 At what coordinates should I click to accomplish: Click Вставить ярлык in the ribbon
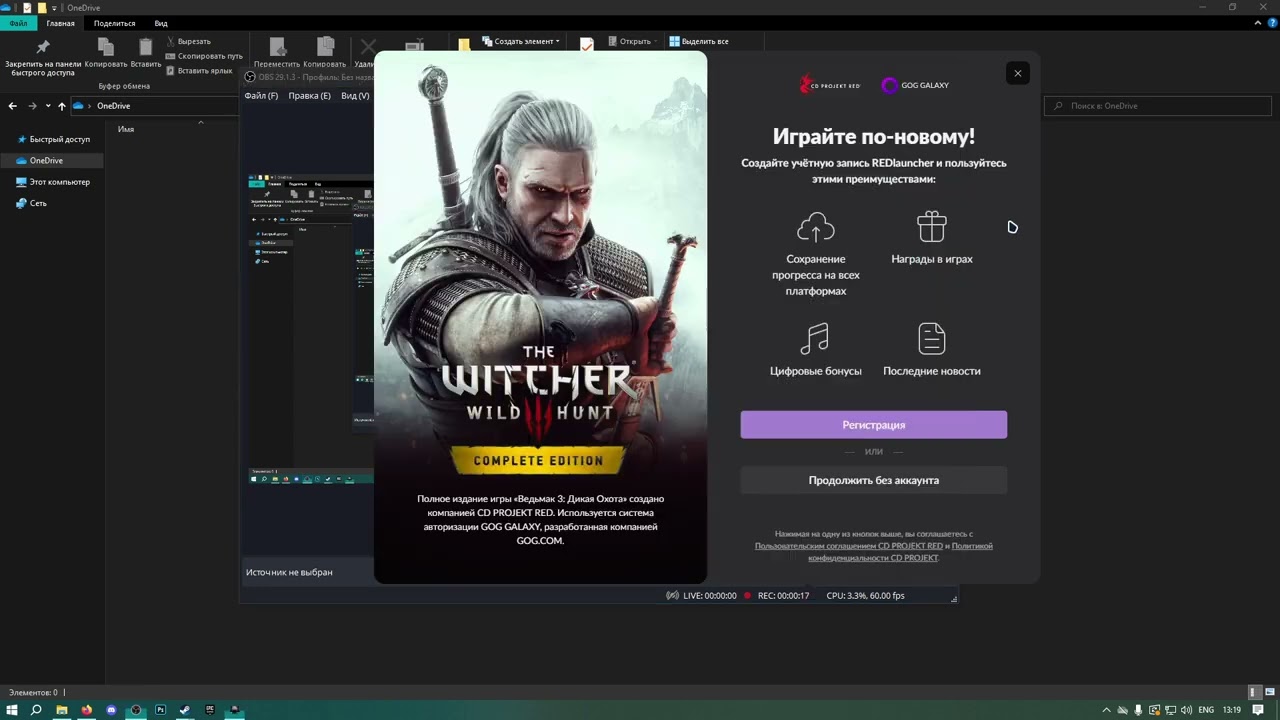click(x=198, y=71)
